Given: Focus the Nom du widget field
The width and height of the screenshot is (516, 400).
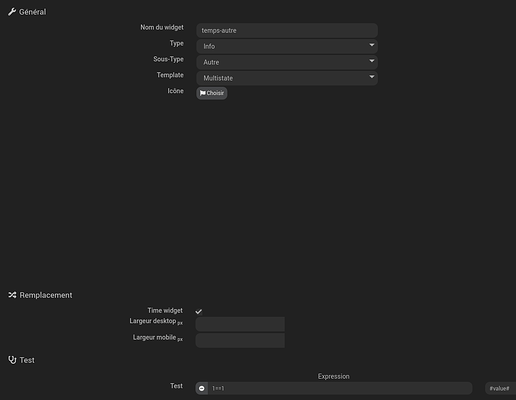Looking at the screenshot, I should coord(287,30).
